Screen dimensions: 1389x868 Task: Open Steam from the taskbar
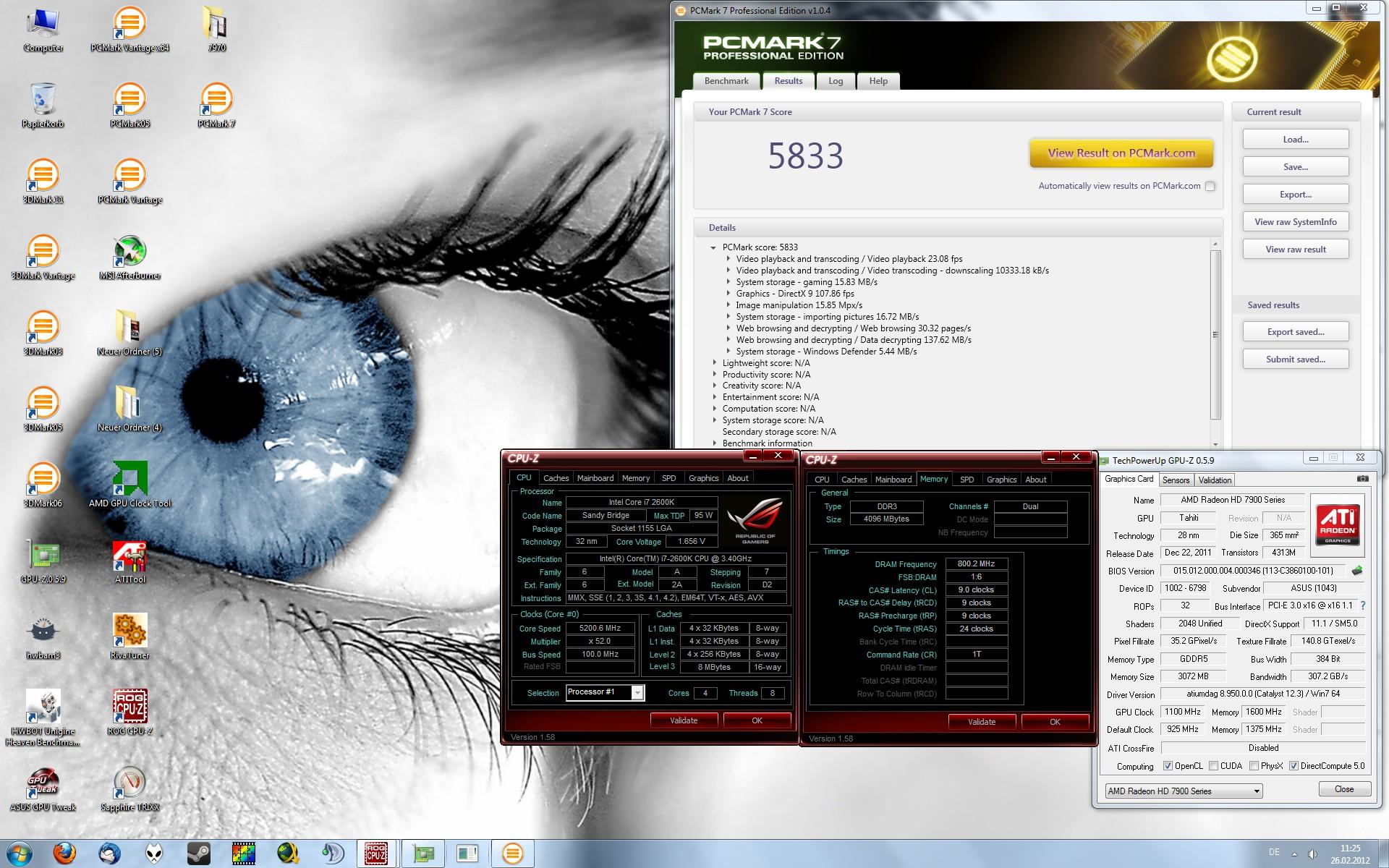point(199,854)
